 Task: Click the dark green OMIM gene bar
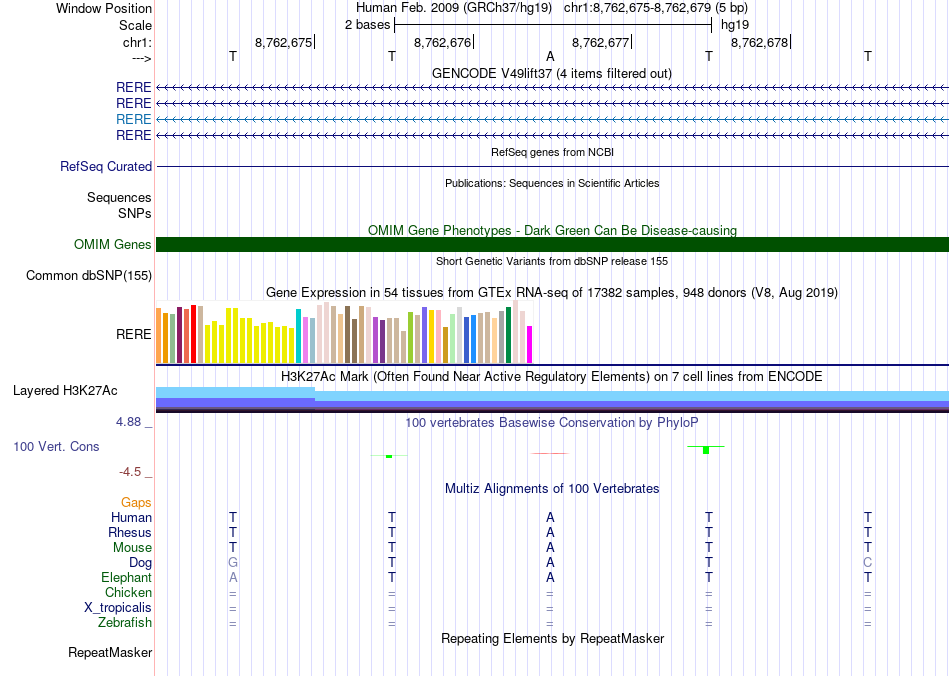[x=552, y=244]
